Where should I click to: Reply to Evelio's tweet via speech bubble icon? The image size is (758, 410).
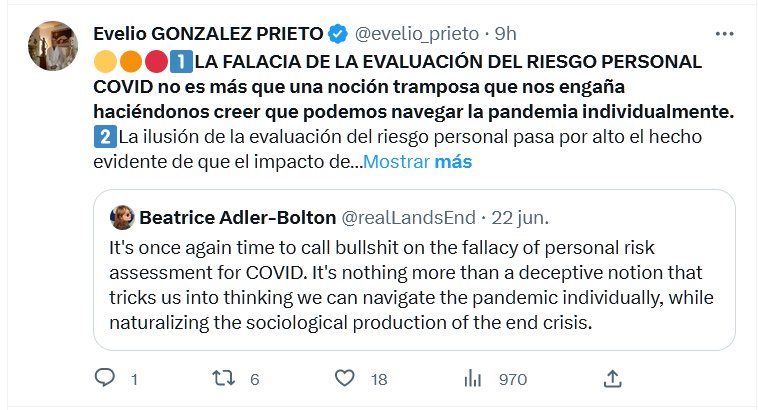[x=106, y=378]
